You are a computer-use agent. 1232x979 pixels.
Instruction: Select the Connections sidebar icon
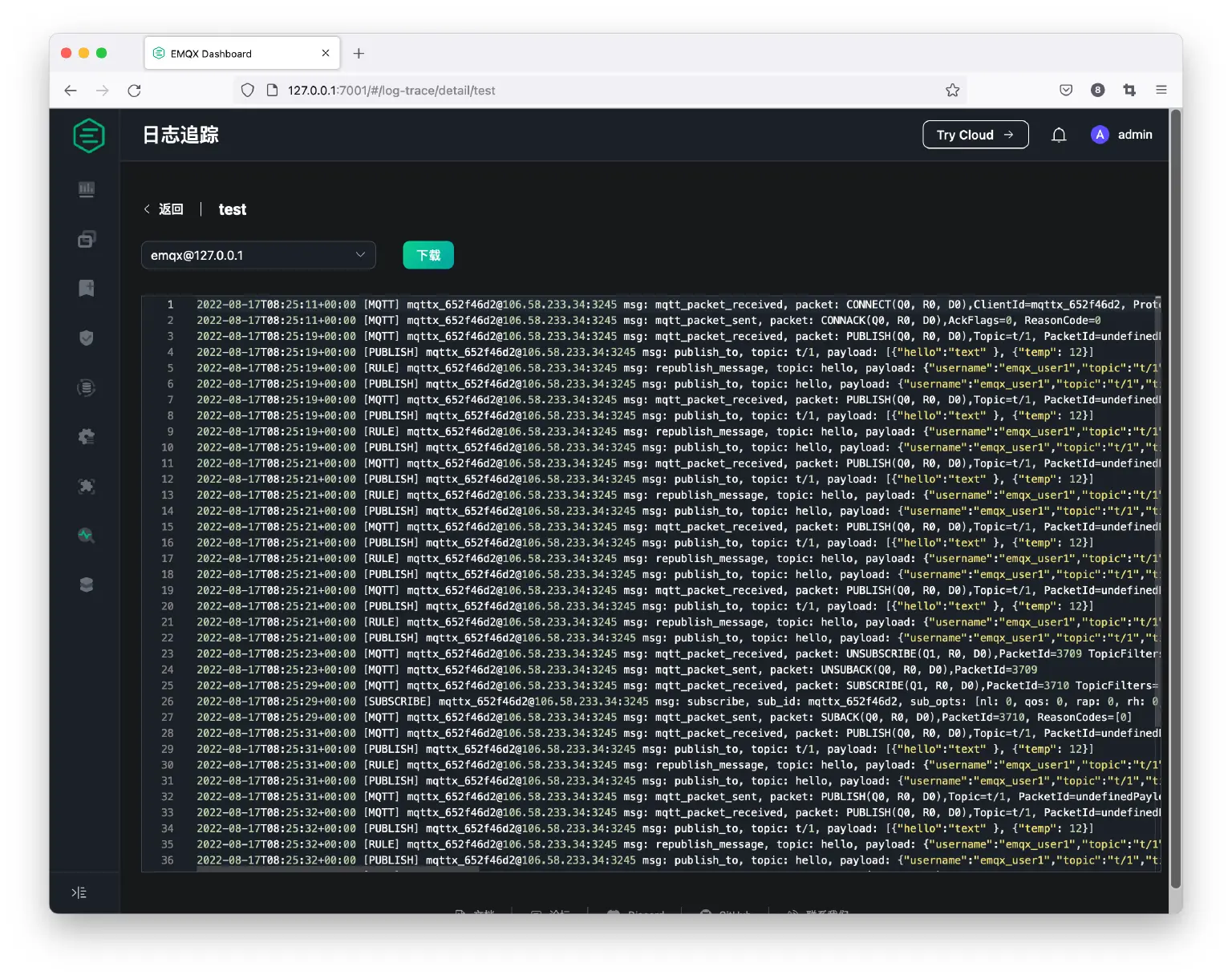coord(87,238)
